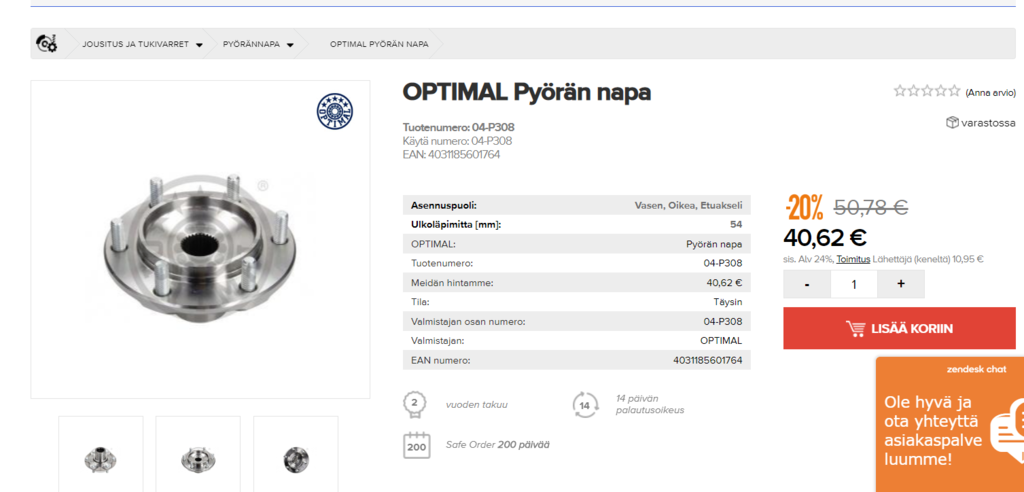Viewport: 1024px width, 492px height.
Task: Click the car parts category icon in breadcrumb
Action: point(46,44)
